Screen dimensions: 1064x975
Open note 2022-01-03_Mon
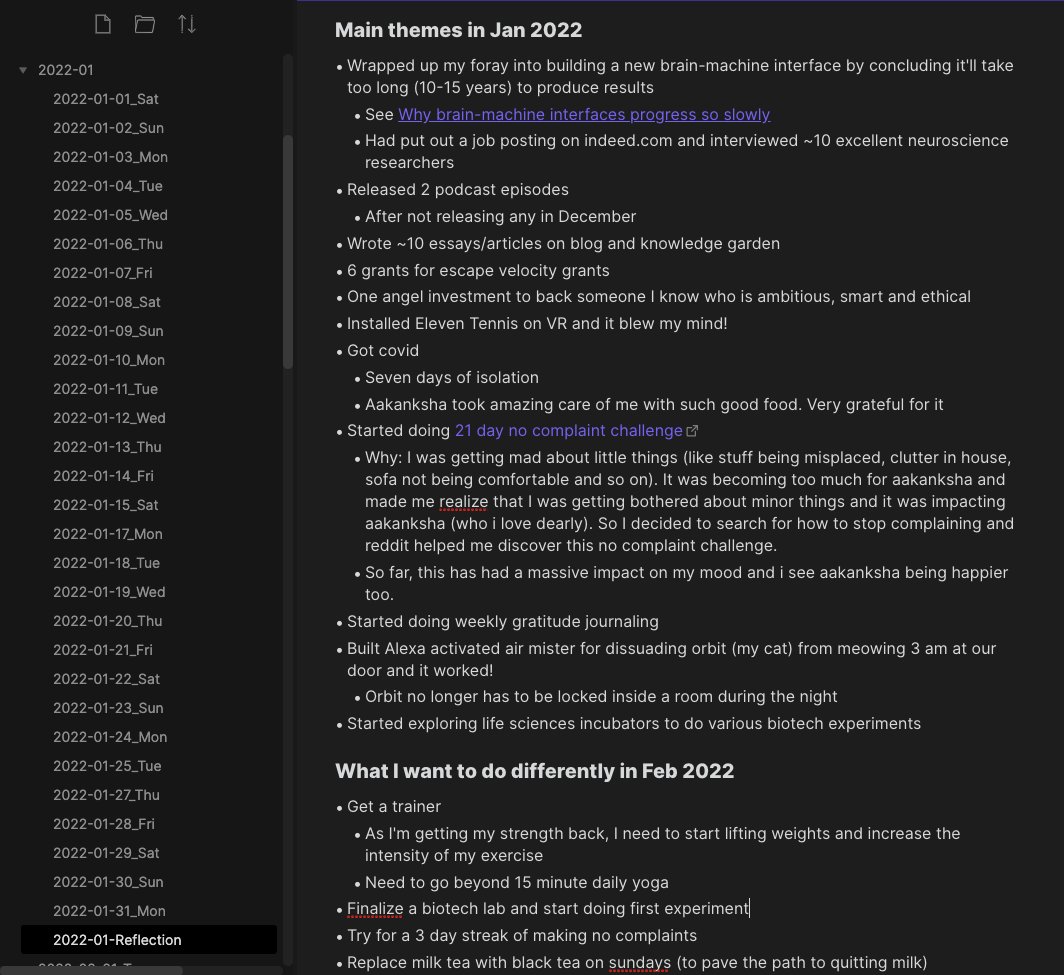point(111,157)
